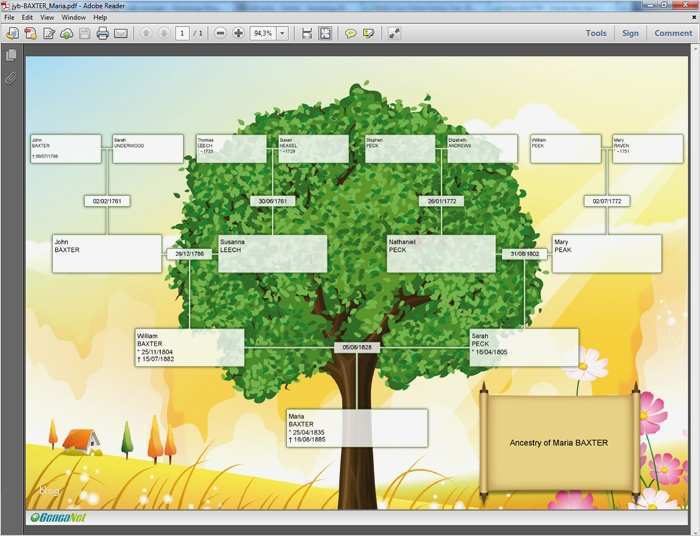Click the Elizabeth ANDREWS ancestor box
The image size is (700, 536).
pyautogui.click(x=483, y=149)
